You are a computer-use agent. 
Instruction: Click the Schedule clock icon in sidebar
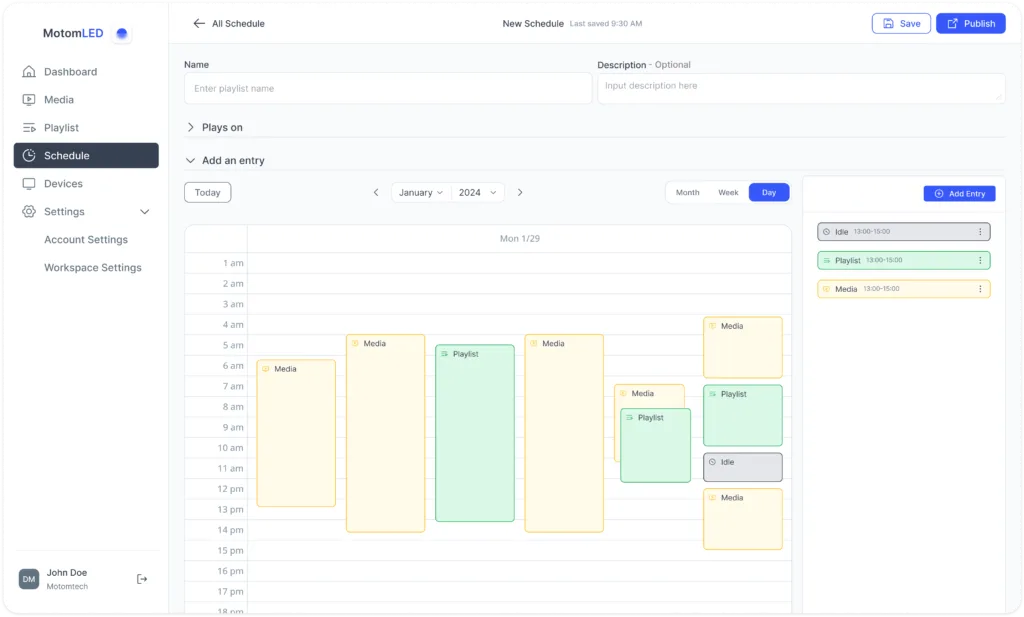click(x=31, y=155)
